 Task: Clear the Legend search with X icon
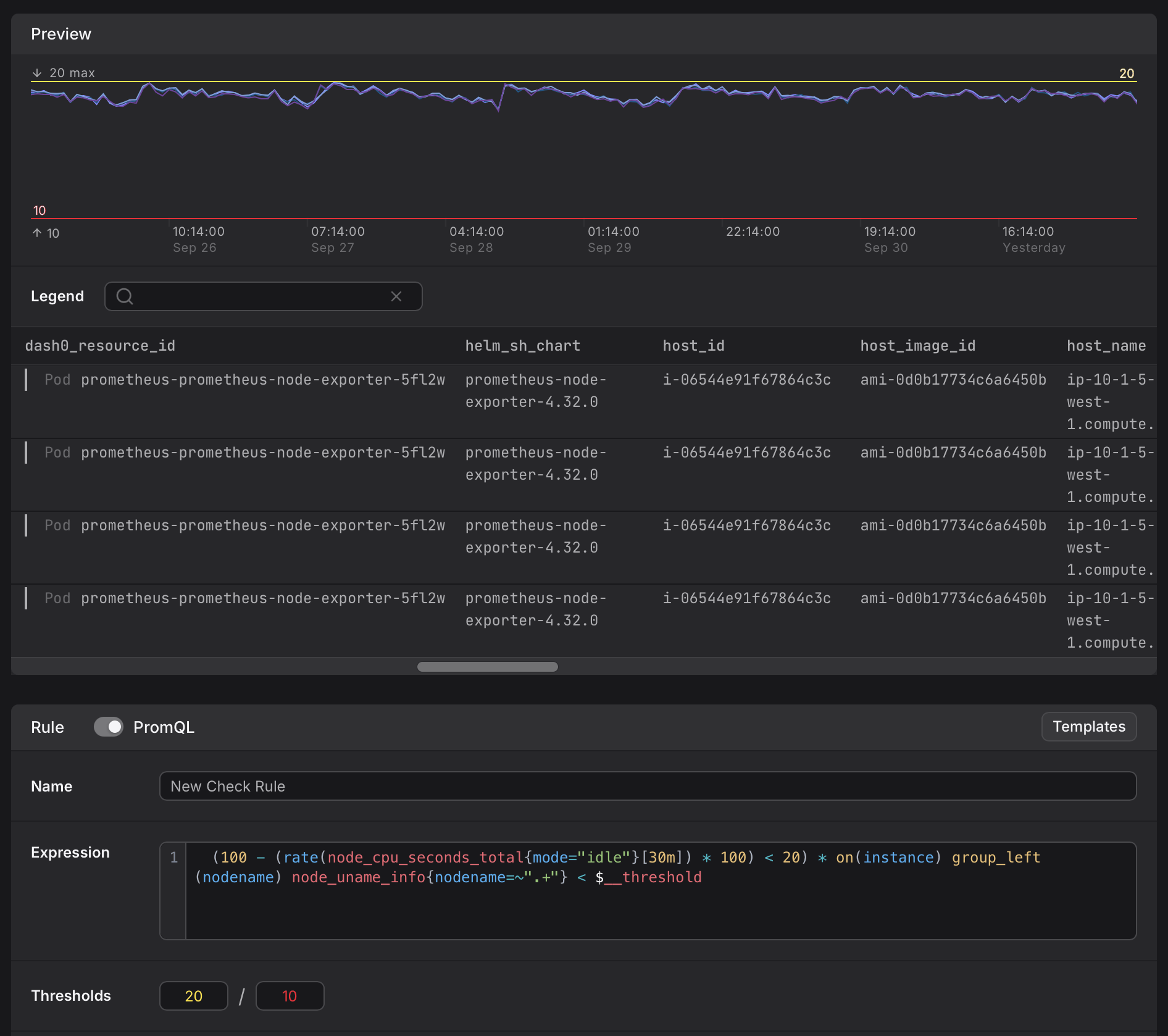coord(396,296)
